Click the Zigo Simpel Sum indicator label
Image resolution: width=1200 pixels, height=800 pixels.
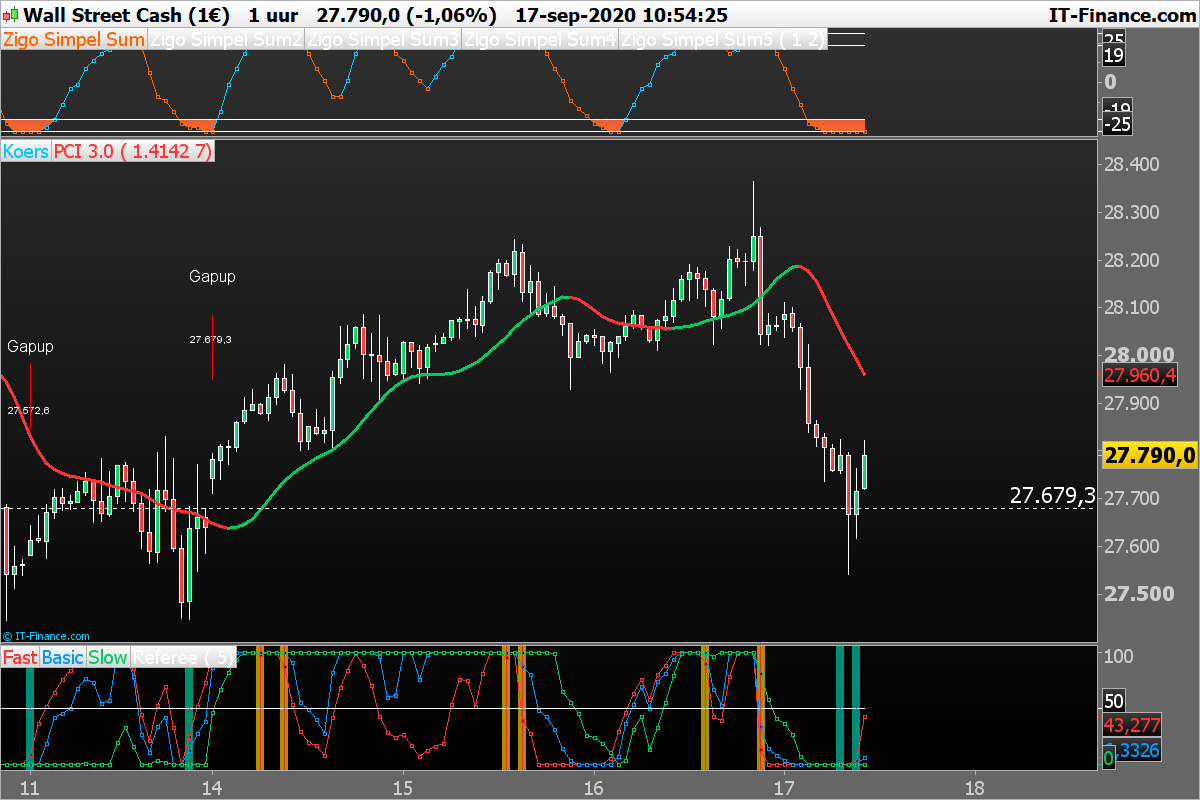75,40
